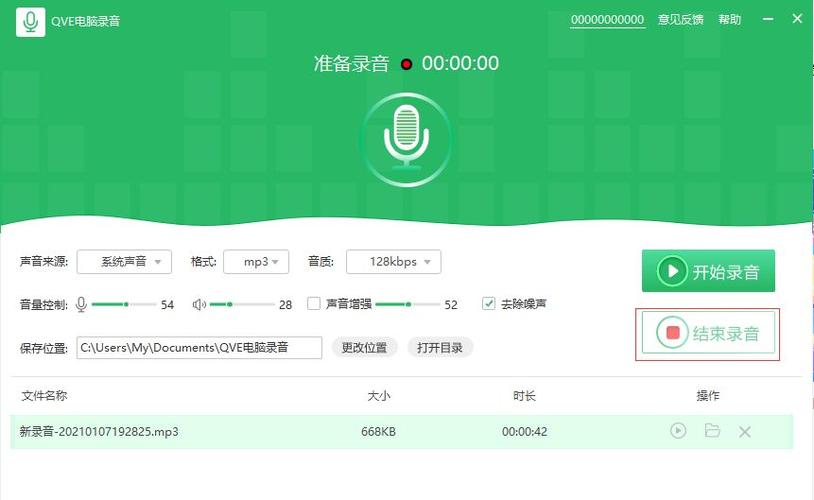Adjust the 声音增强 slider at 52

pos(408,304)
